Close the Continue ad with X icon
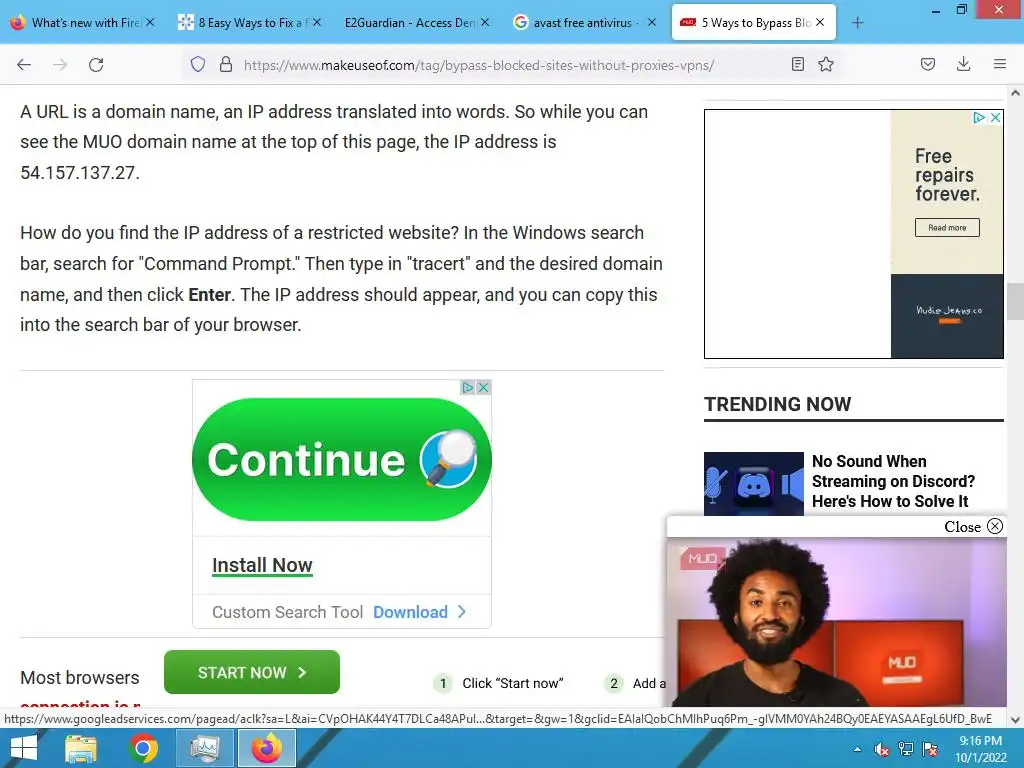This screenshot has width=1024, height=768. coord(483,387)
